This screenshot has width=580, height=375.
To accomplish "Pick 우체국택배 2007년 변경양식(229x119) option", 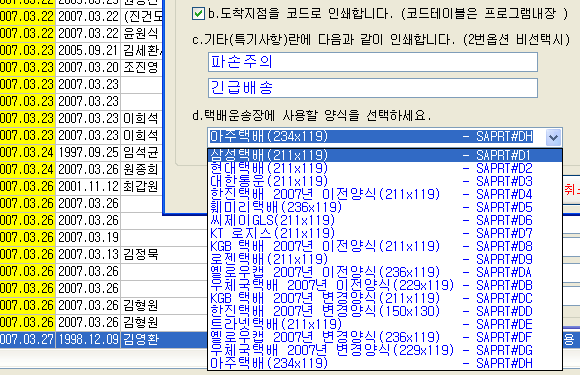I will (385, 350).
